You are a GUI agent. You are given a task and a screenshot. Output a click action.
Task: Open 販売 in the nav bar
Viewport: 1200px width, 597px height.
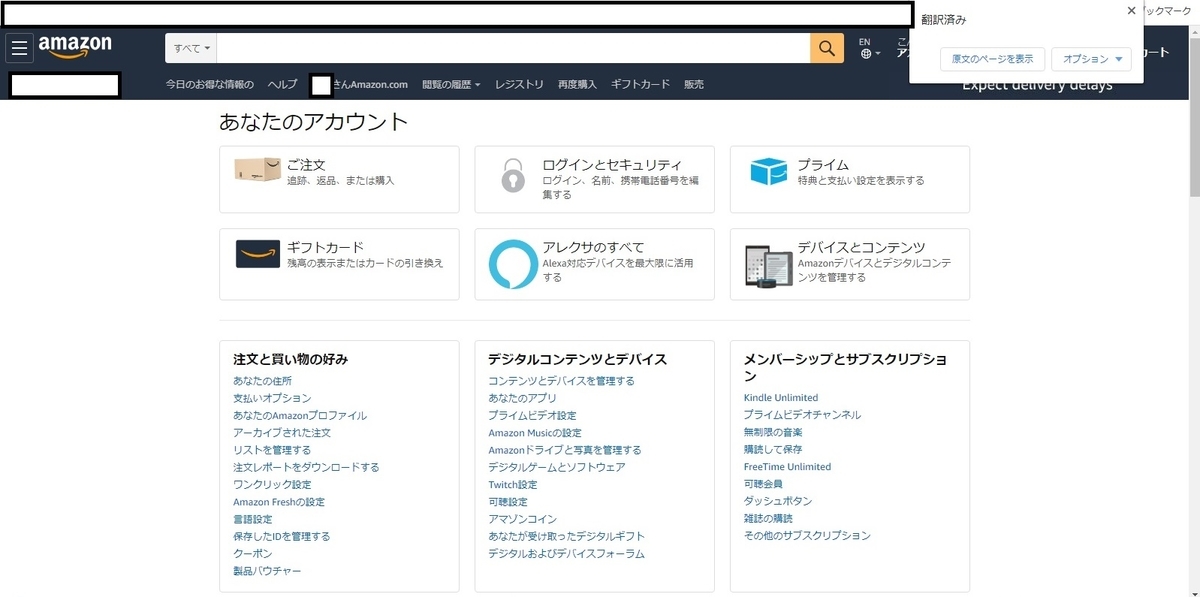[x=694, y=85]
